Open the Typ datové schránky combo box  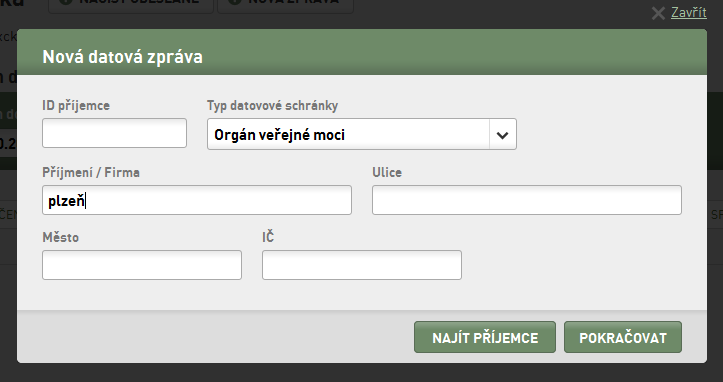[362, 134]
